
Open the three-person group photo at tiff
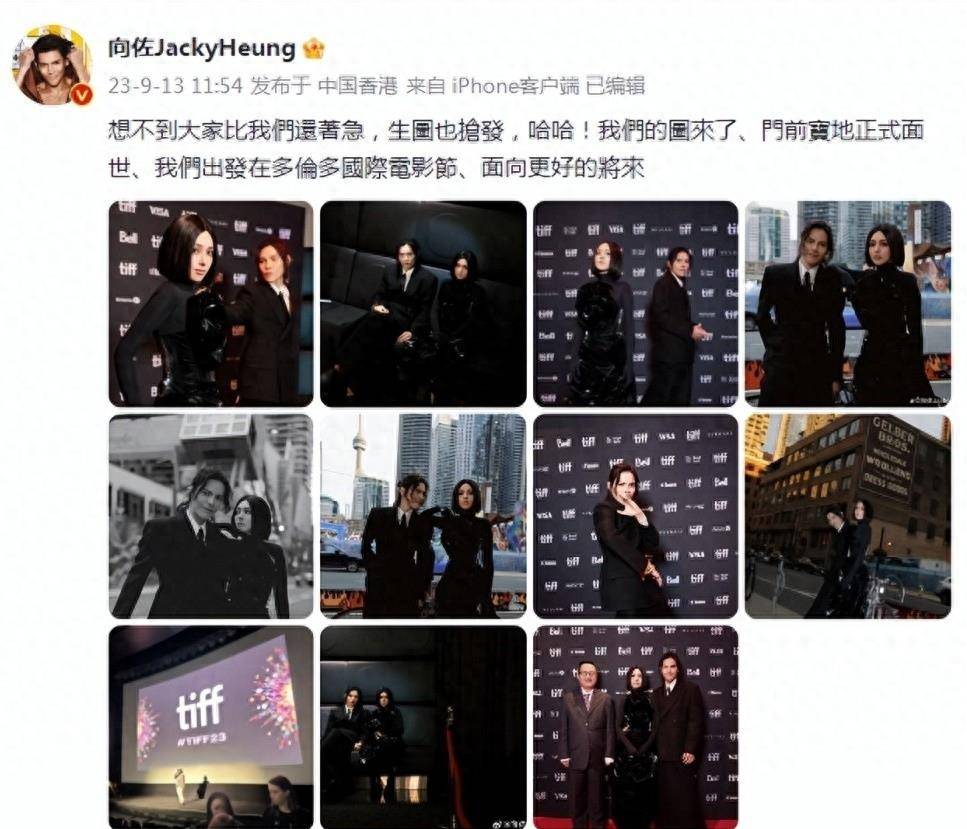point(635,727)
